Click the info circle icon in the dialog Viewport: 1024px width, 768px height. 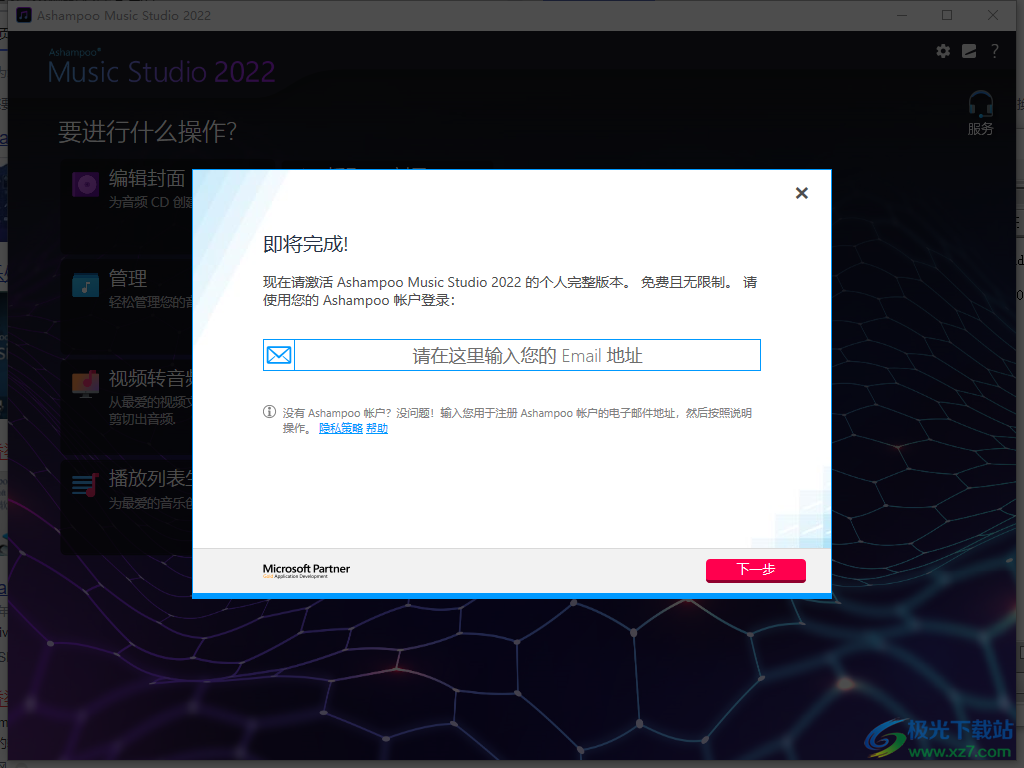[x=268, y=412]
